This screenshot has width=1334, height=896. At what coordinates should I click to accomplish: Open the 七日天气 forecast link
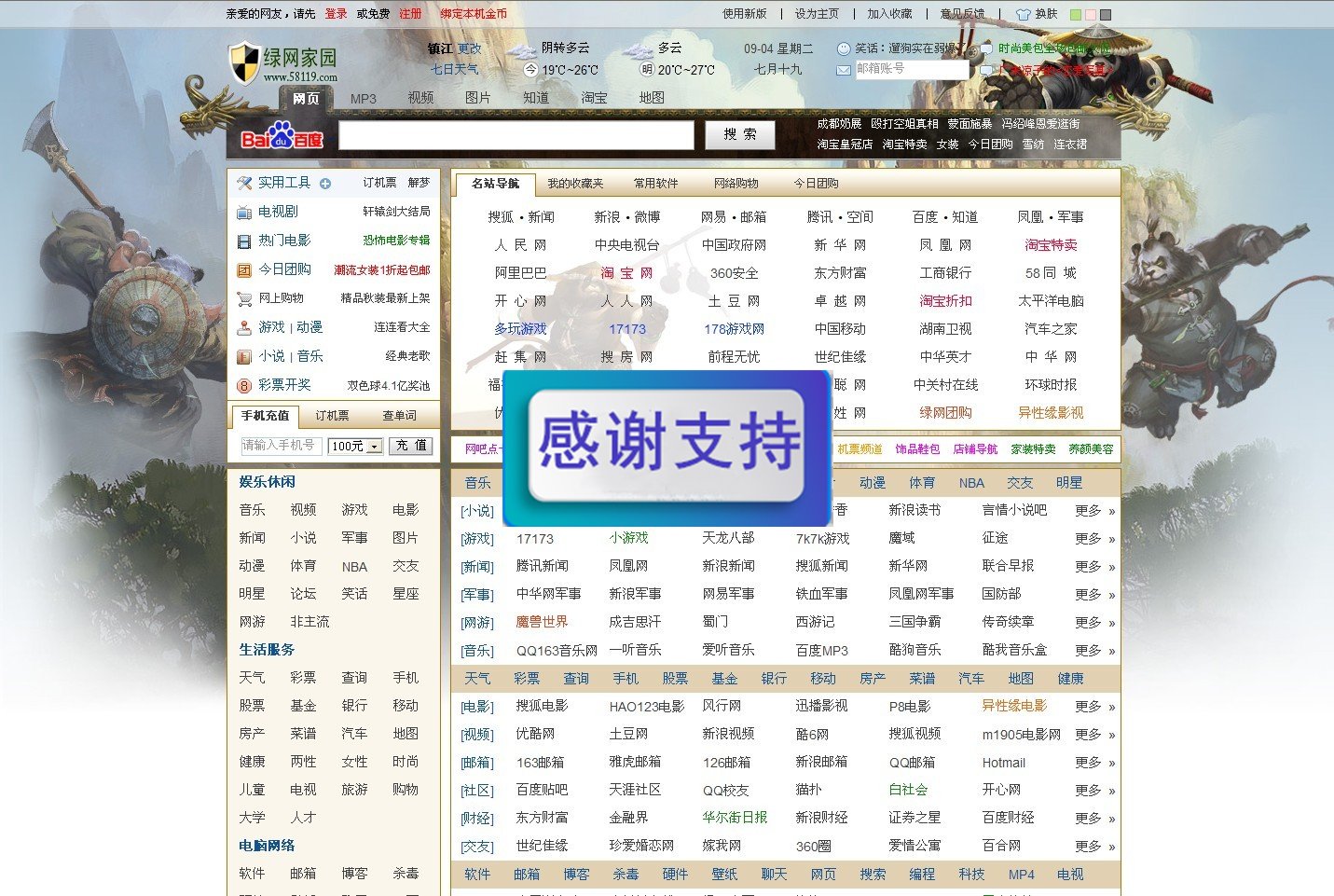(454, 70)
